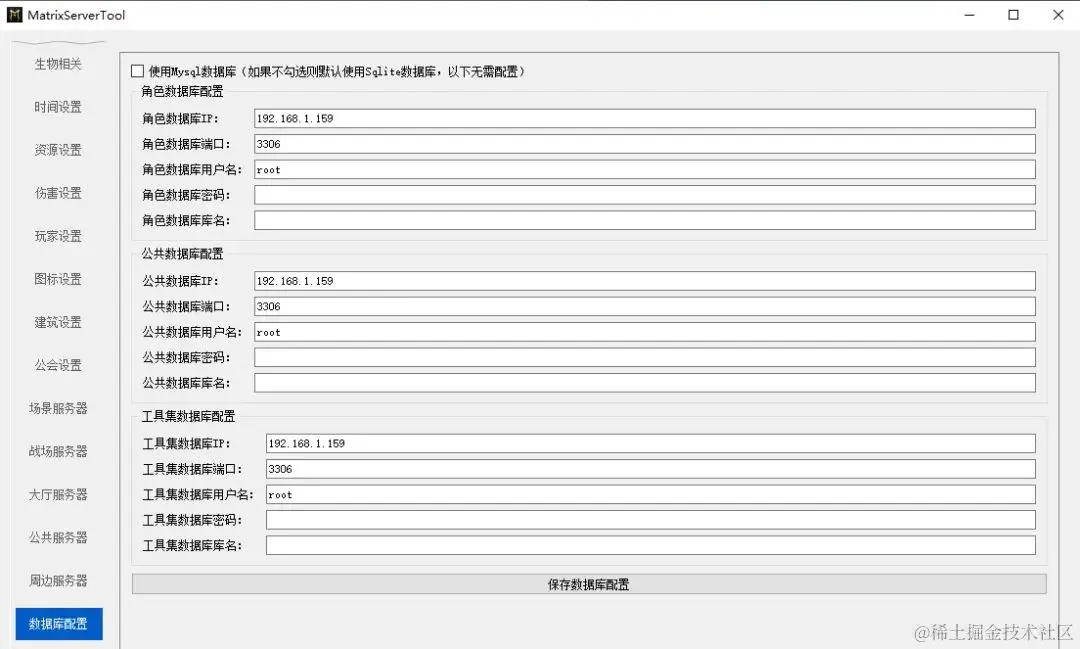
Task: Focus the 工具集数据库用户名 field
Action: (651, 495)
